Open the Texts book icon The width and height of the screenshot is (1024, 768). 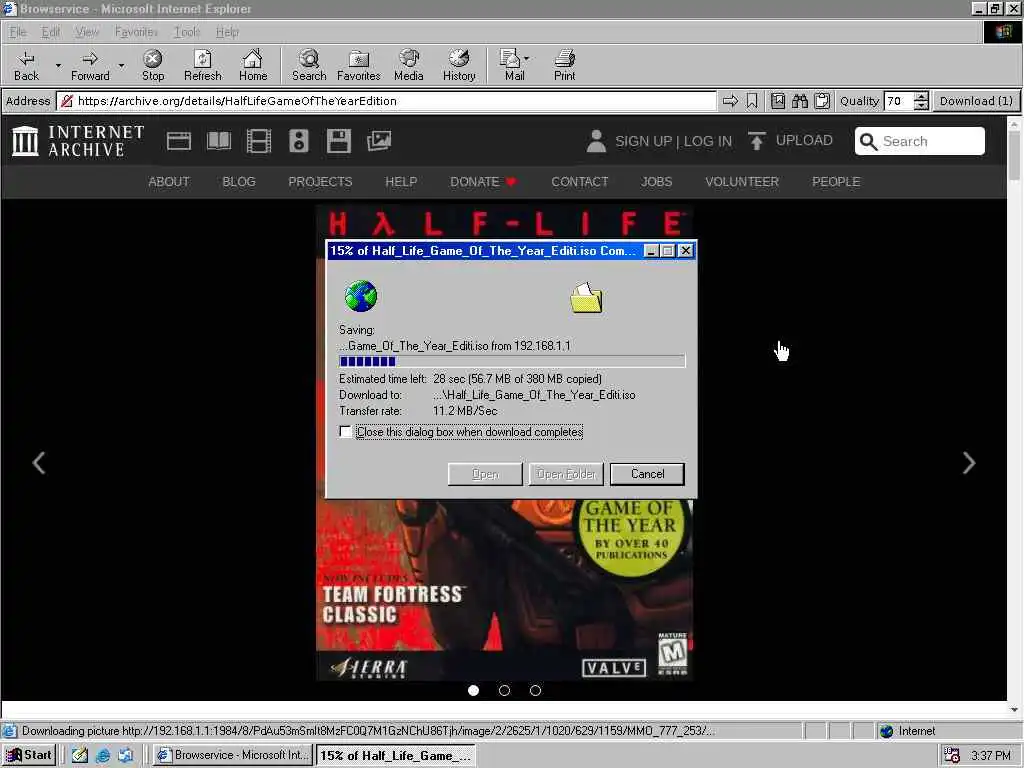tap(219, 141)
